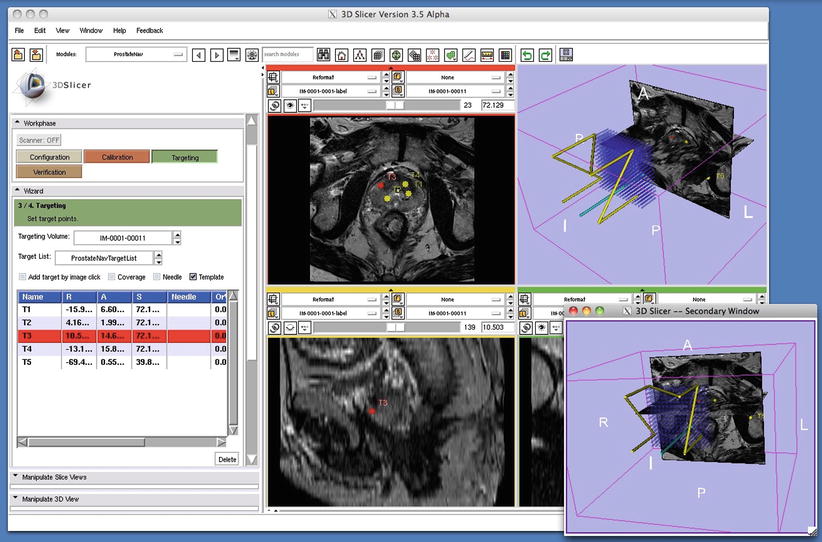Open the Window menu
The width and height of the screenshot is (822, 542).
(90, 31)
